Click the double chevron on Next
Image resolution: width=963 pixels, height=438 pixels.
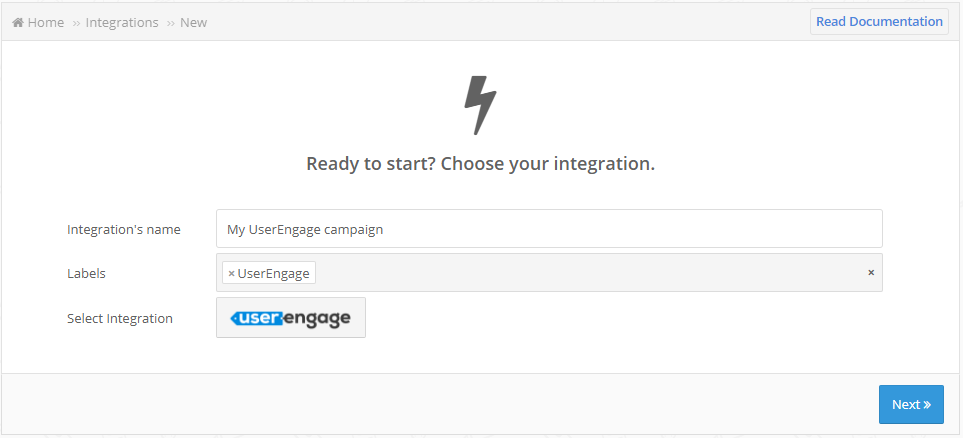[927, 405]
